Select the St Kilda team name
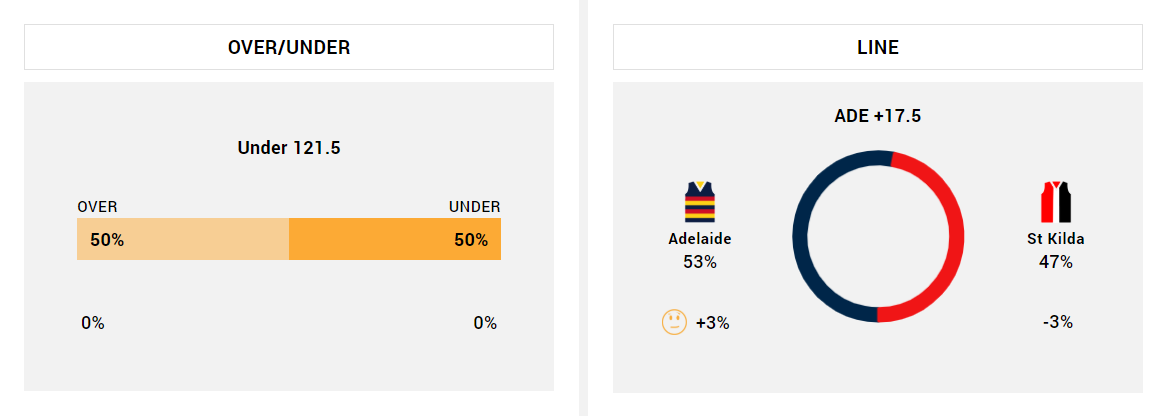The width and height of the screenshot is (1163, 416). pyautogui.click(x=1056, y=239)
